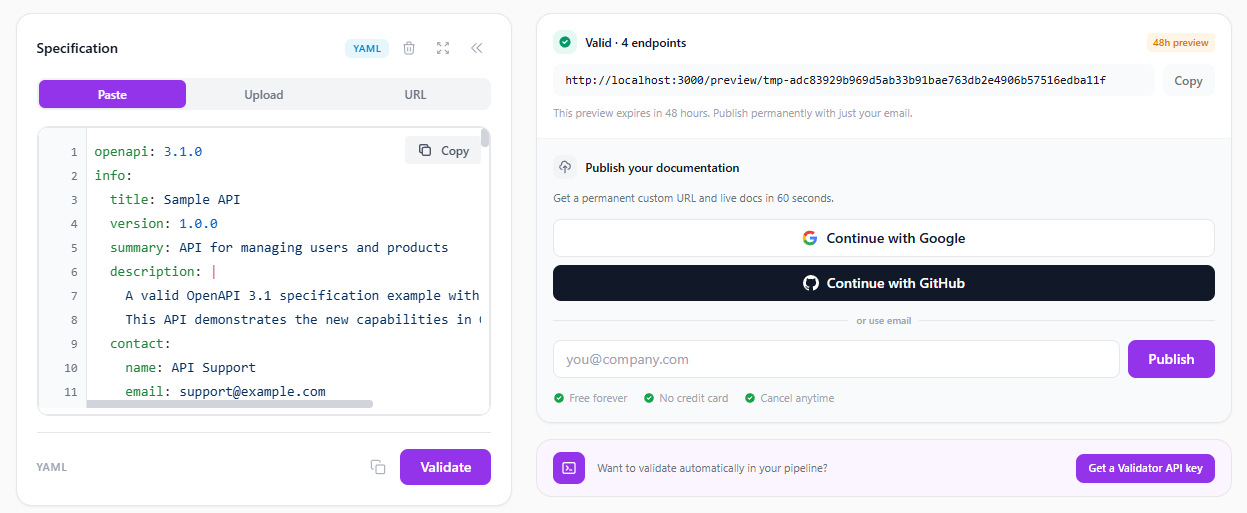
Task: Click the YAML format badge
Action: 367,48
